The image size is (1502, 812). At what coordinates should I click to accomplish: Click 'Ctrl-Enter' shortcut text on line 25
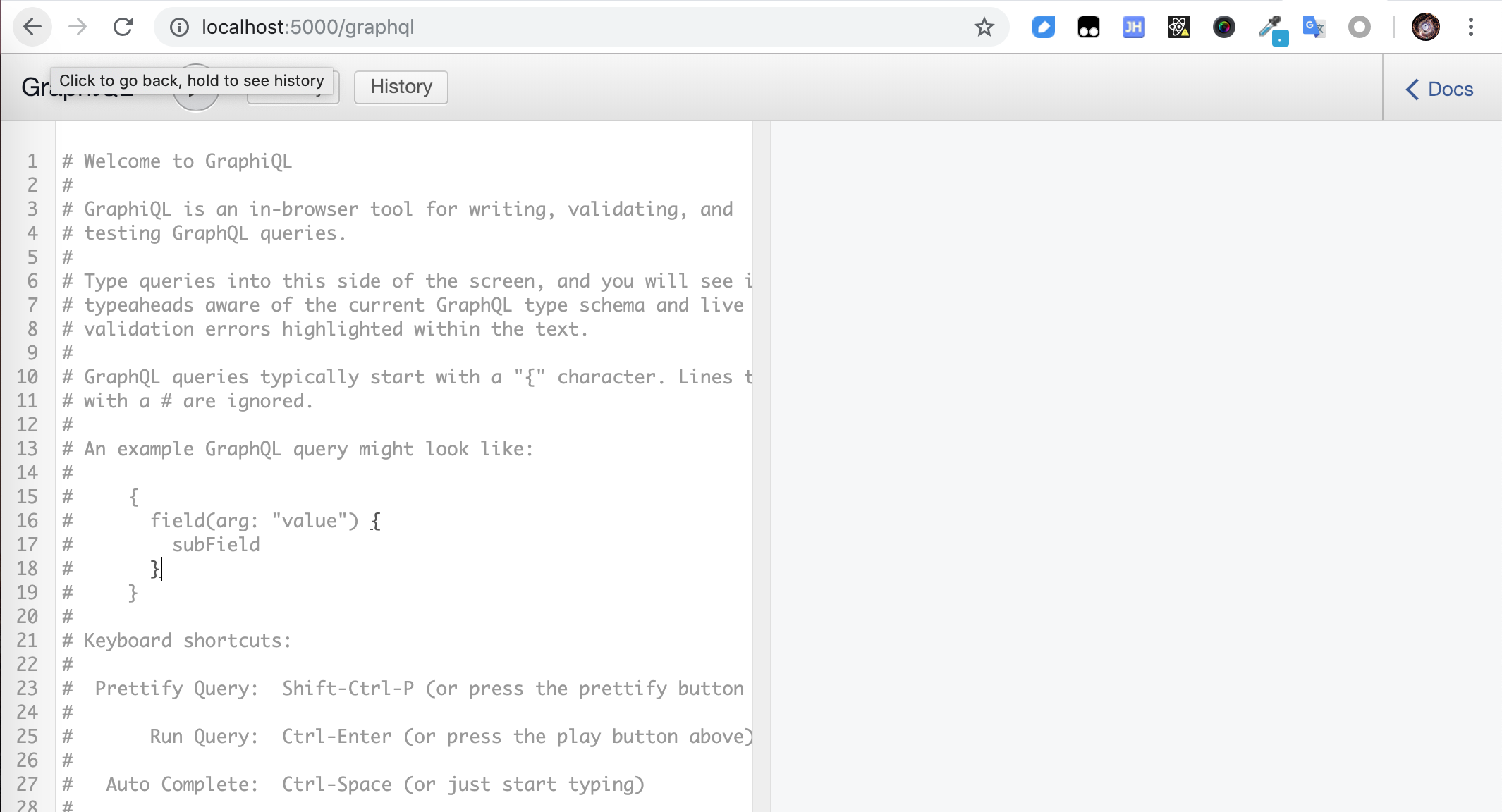337,737
